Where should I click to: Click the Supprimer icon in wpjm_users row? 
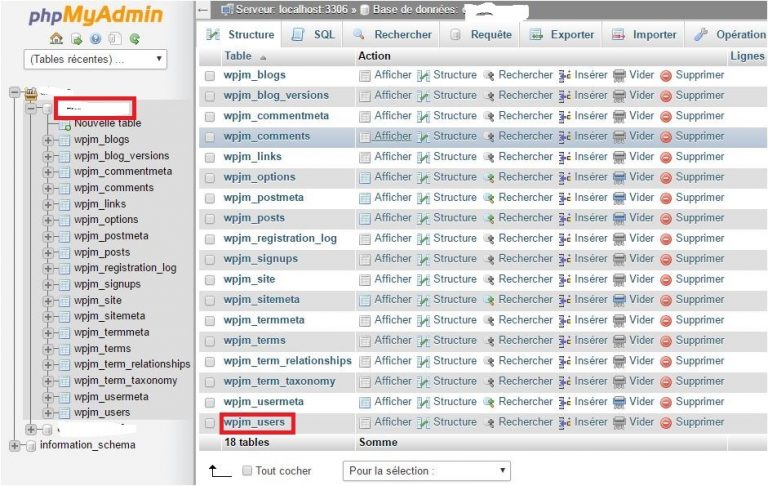pyautogui.click(x=666, y=423)
